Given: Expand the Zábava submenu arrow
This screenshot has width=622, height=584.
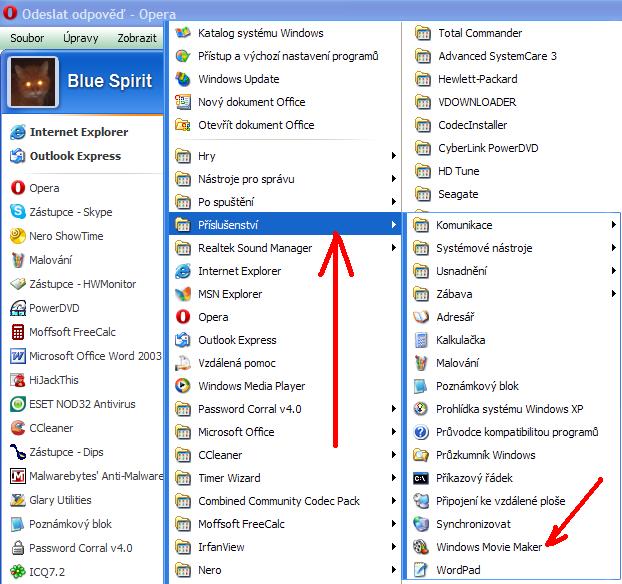Looking at the screenshot, I should point(614,294).
